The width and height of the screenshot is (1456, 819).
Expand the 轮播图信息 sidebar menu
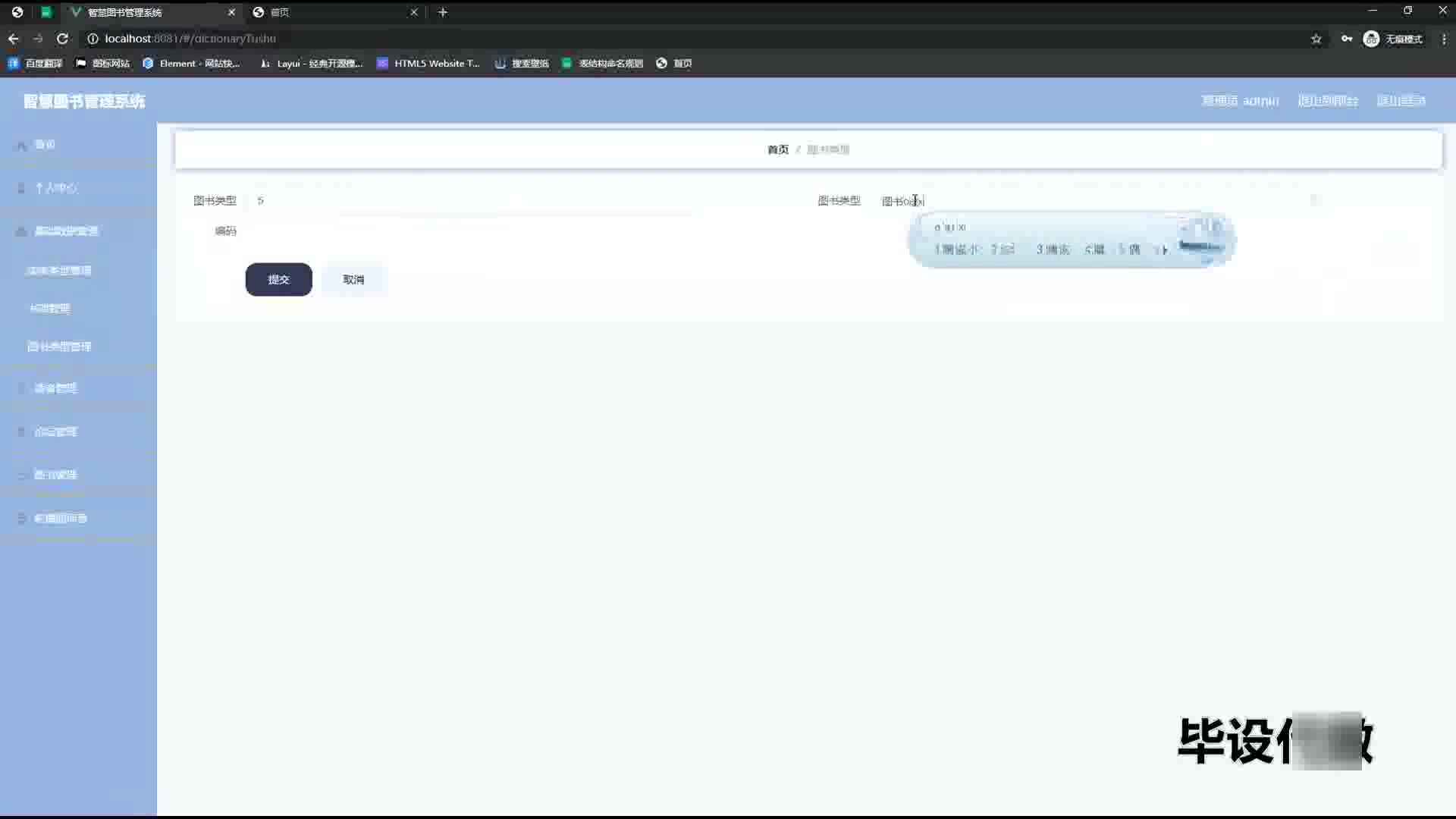[x=61, y=519]
